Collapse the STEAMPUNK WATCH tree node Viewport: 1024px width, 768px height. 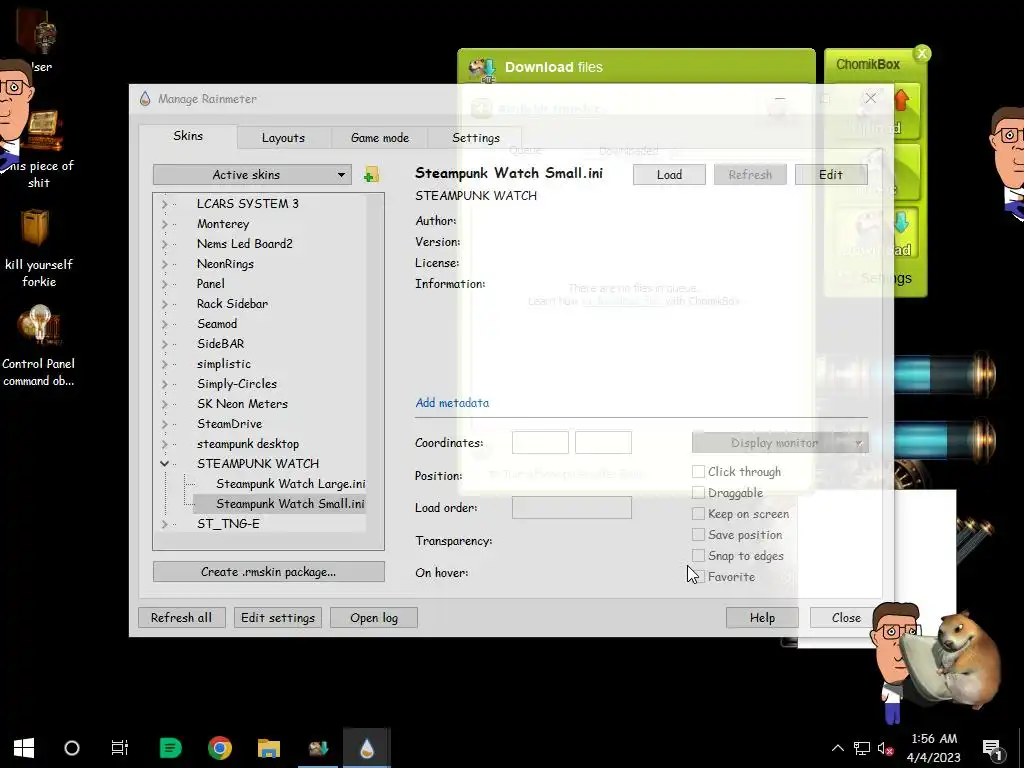pyautogui.click(x=165, y=464)
